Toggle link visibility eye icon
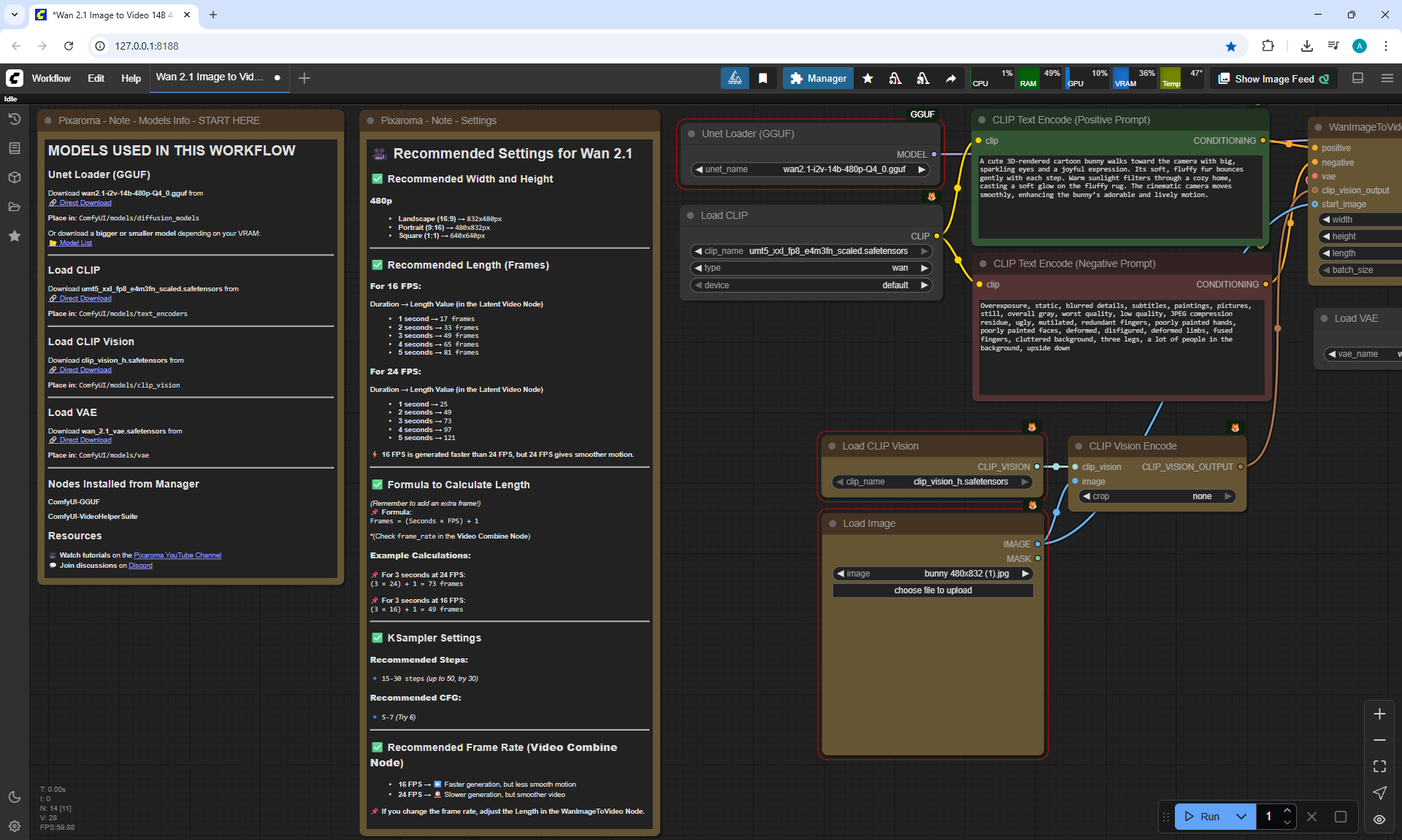1402x840 pixels. (x=1379, y=819)
